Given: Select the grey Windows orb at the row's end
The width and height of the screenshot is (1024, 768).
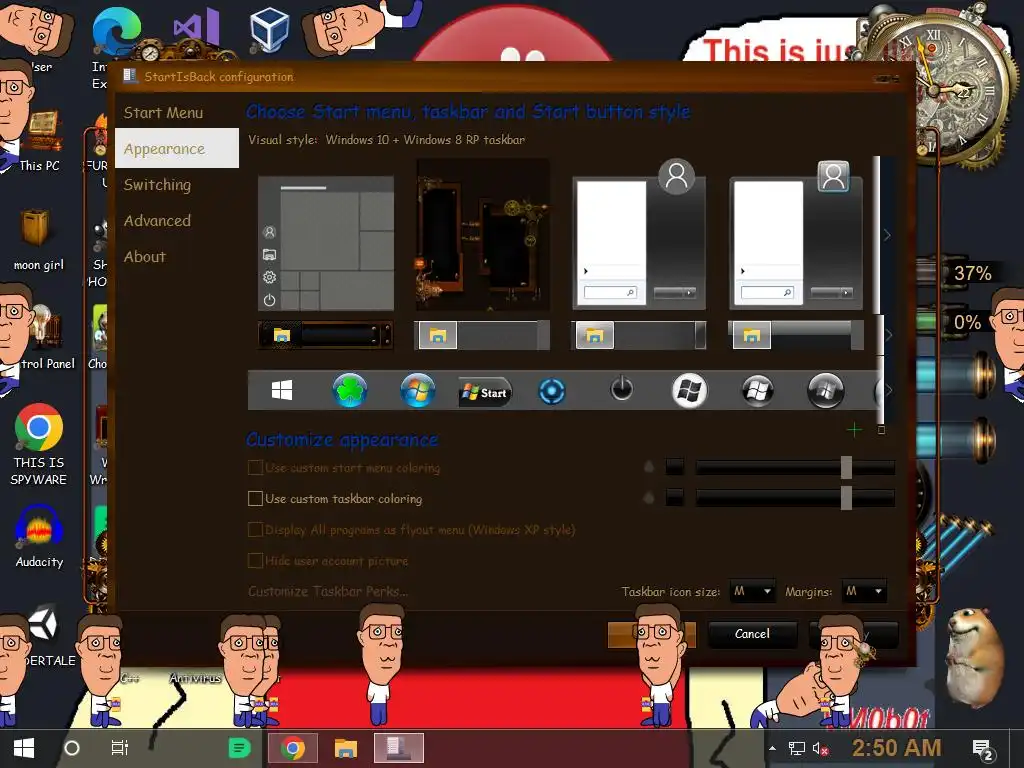Looking at the screenshot, I should click(825, 391).
